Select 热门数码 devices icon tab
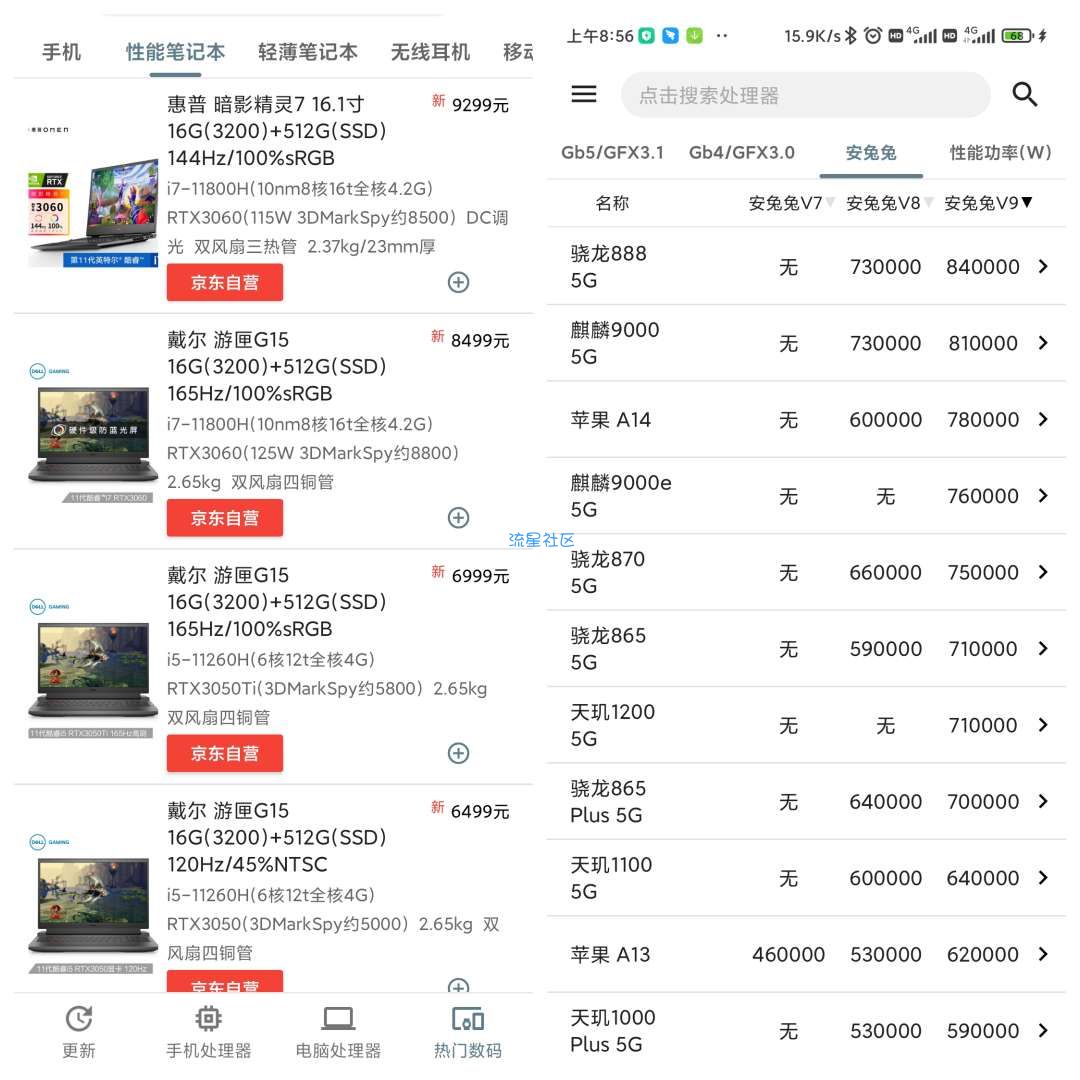This screenshot has width=1080, height=1080. coord(468,1020)
